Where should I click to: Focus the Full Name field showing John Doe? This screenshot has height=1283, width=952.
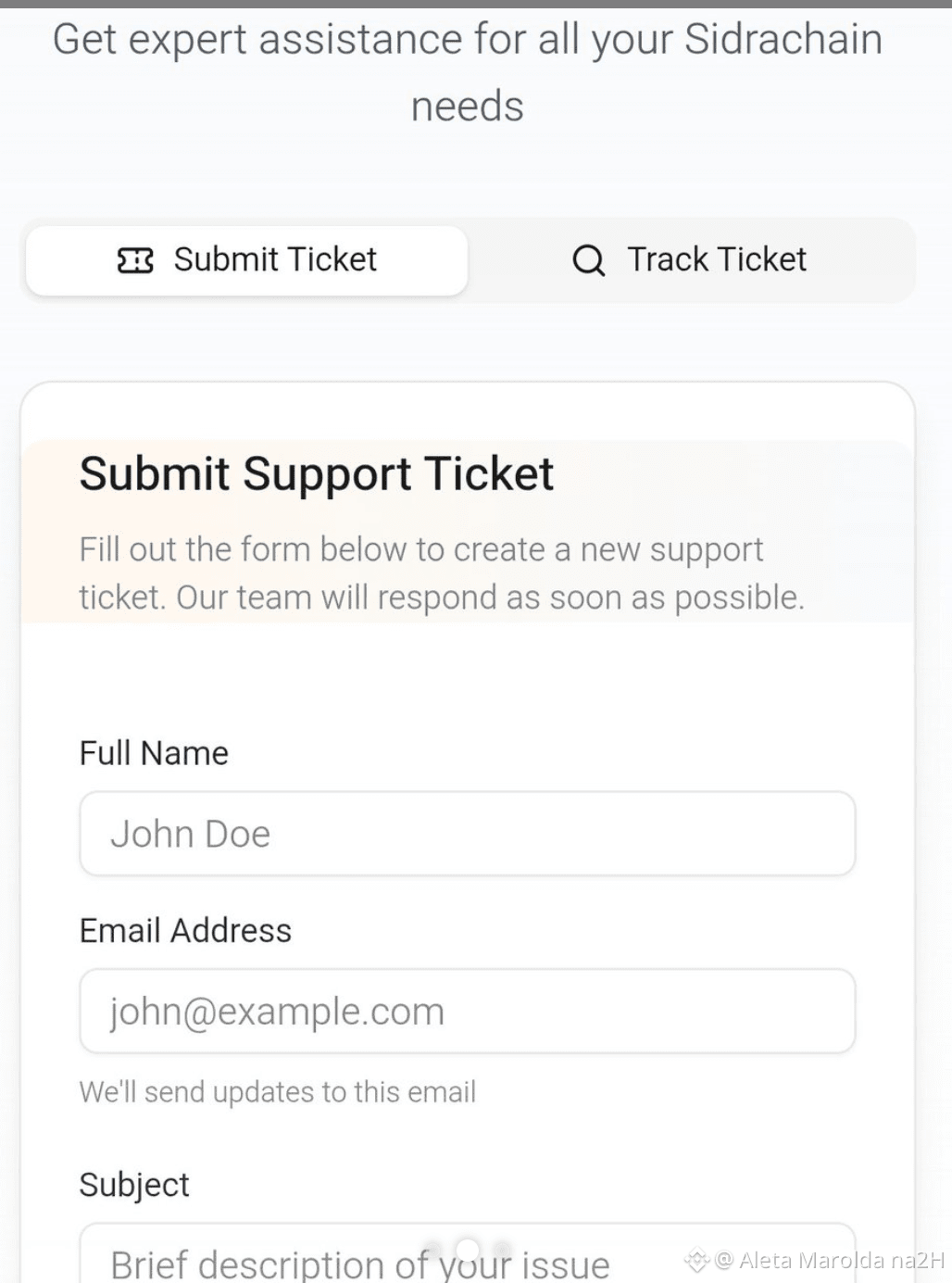pos(468,833)
